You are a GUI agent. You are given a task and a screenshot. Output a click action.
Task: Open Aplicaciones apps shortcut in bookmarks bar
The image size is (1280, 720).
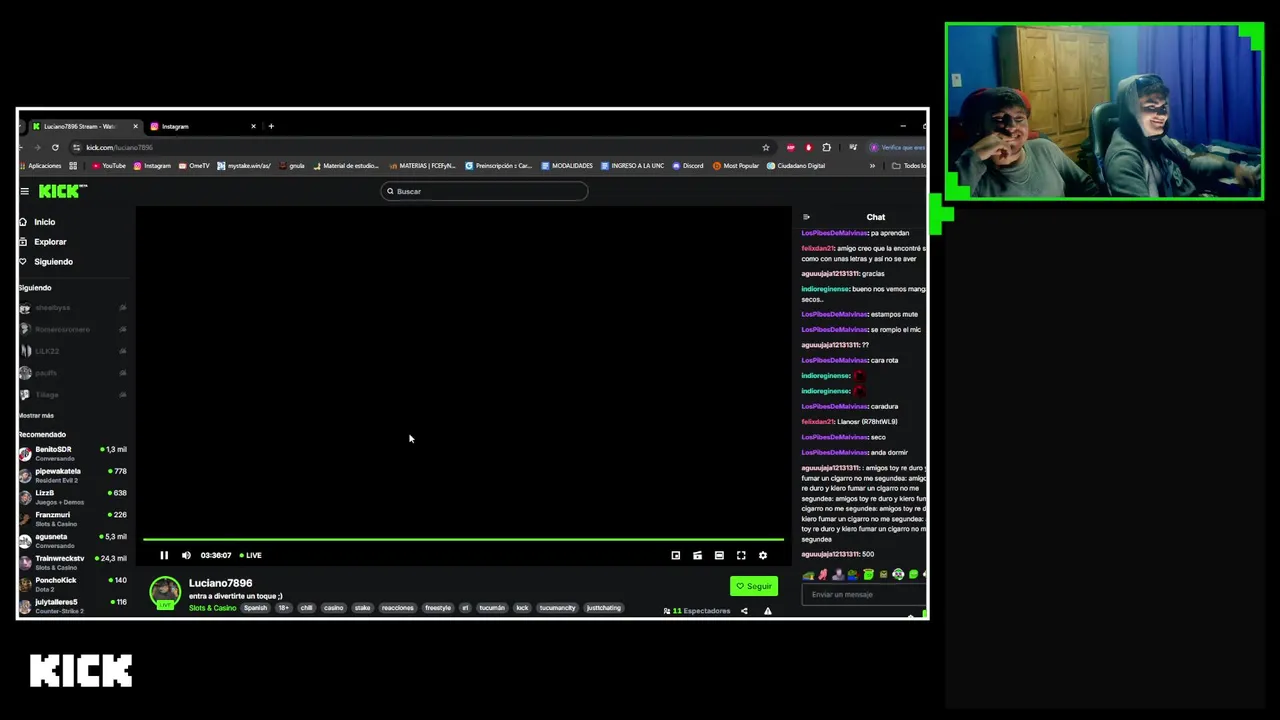(40, 166)
